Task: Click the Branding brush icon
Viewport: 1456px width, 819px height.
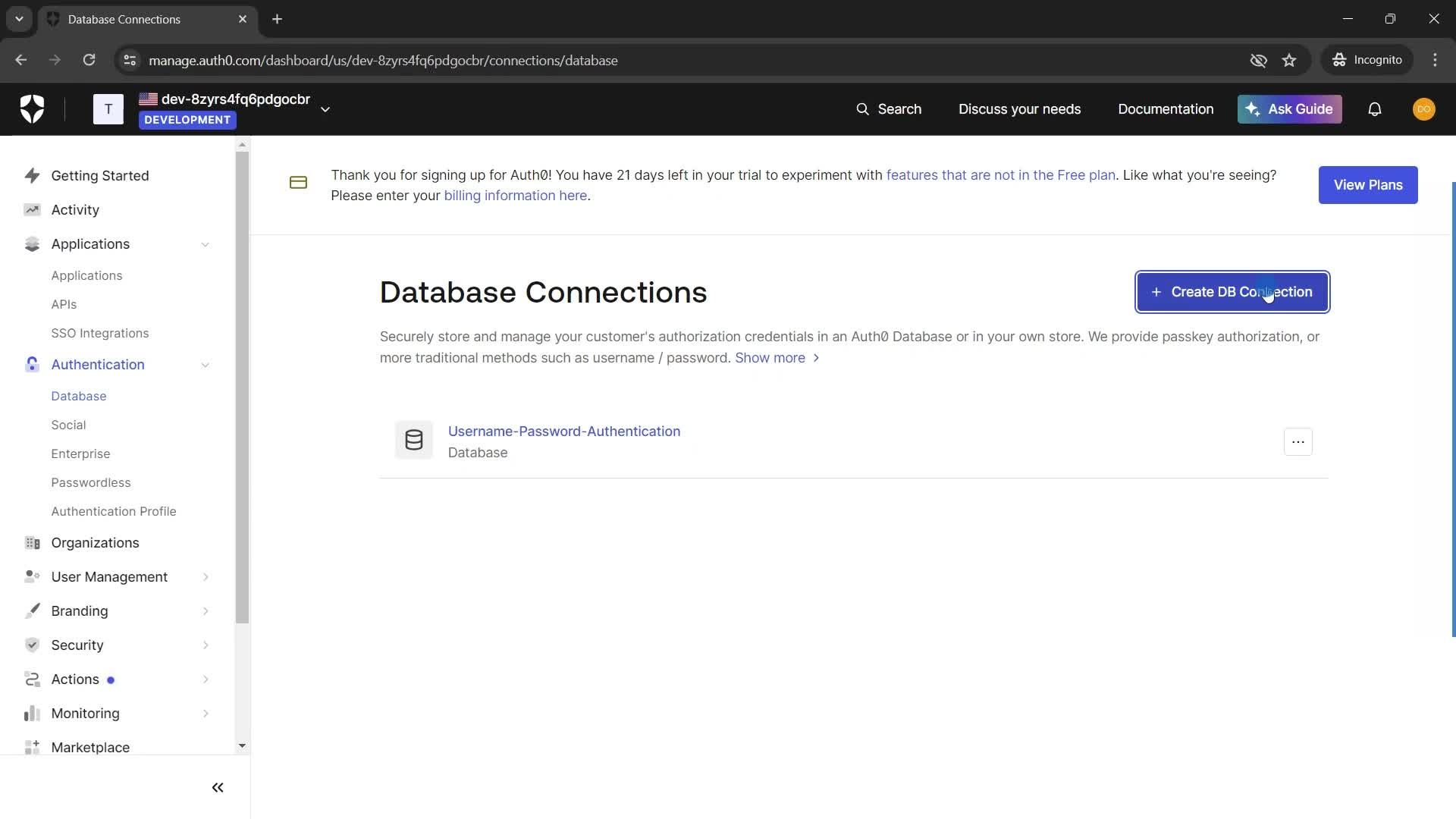Action: click(x=32, y=611)
